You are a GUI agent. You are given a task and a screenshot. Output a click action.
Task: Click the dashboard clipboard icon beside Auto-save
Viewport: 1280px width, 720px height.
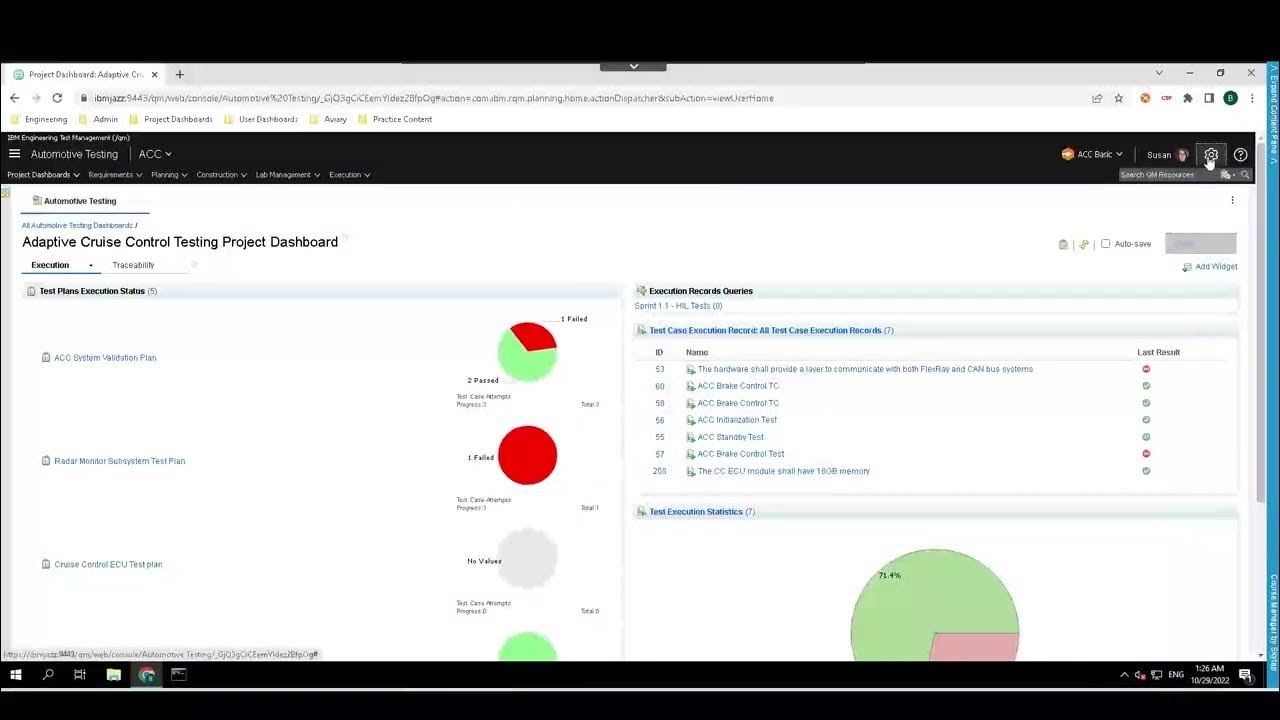[1063, 244]
